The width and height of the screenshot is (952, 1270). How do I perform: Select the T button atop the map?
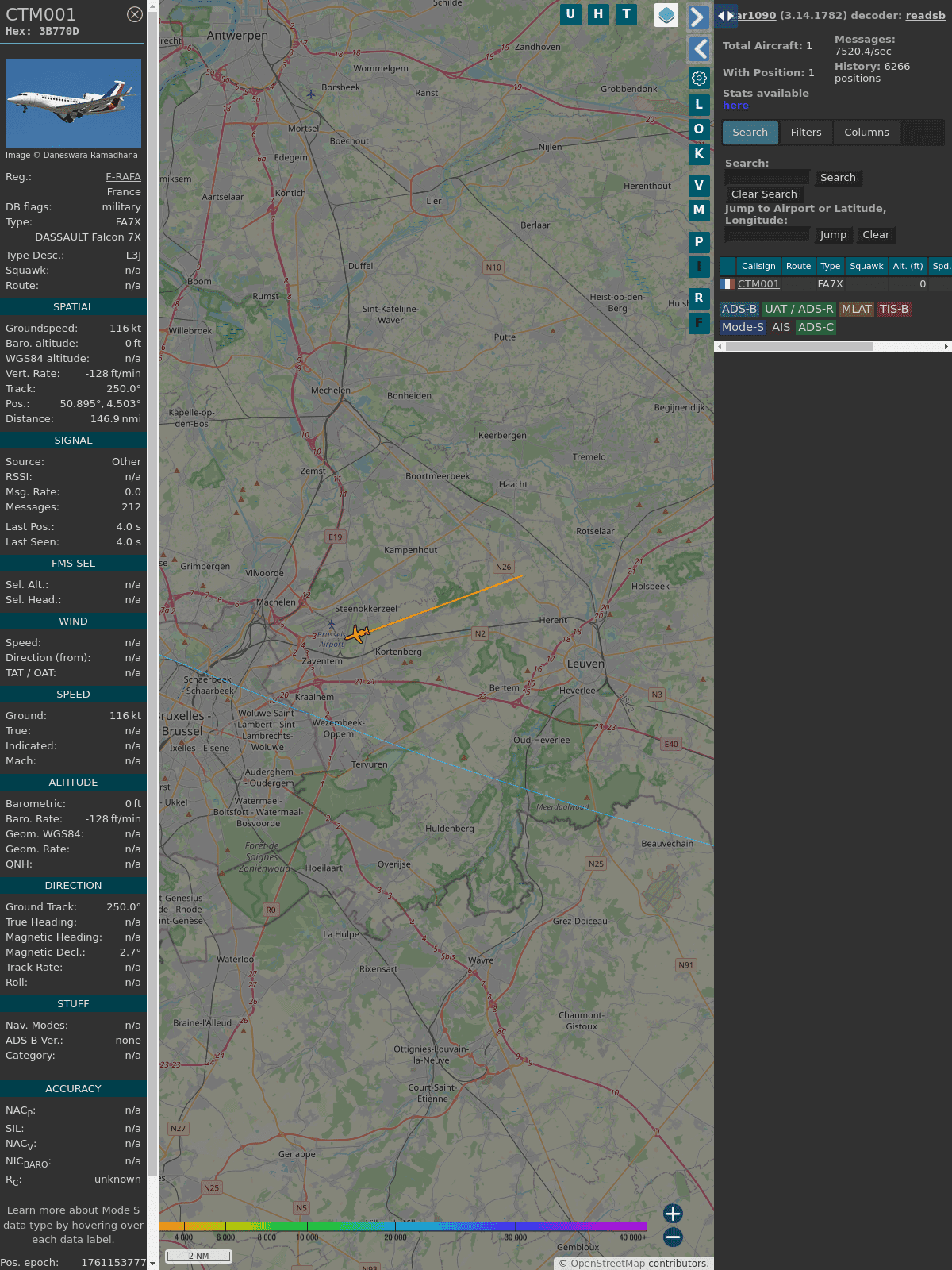point(627,14)
